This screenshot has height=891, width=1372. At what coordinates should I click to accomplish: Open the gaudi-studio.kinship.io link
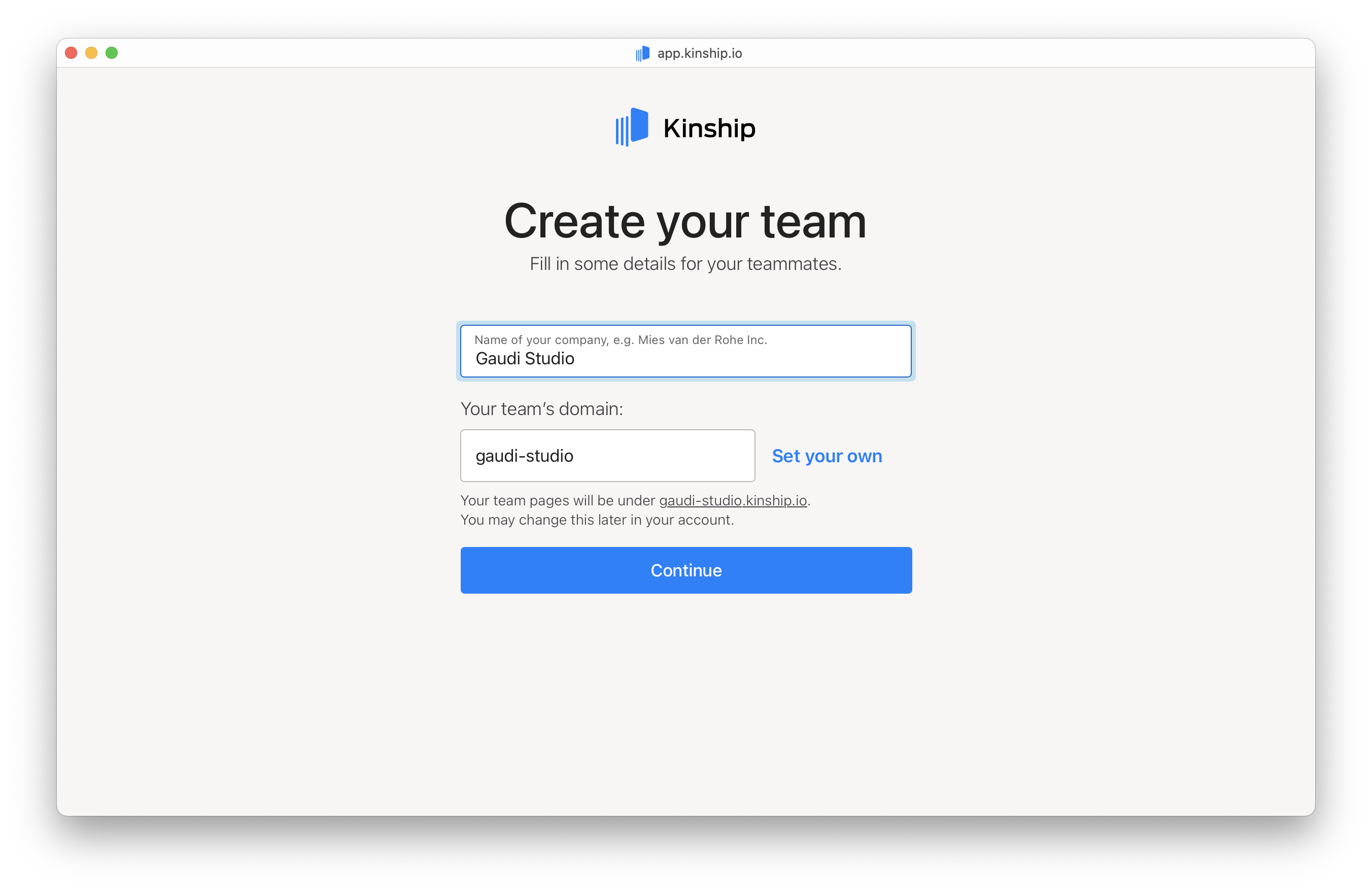click(x=733, y=500)
